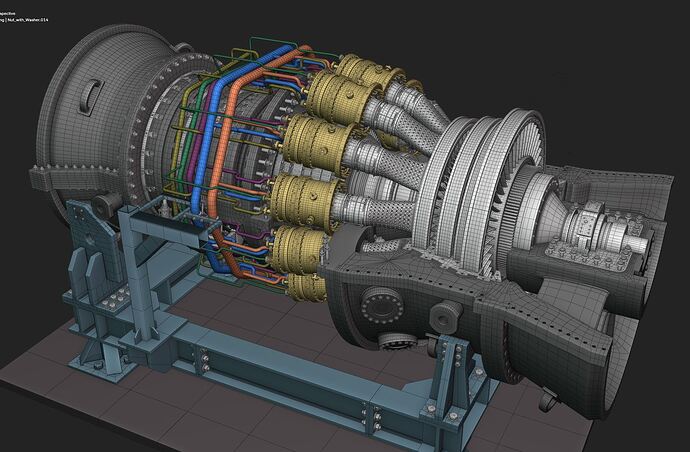Select the round bolted flange on lower casing
This screenshot has height=452, width=690.
tap(382, 305)
